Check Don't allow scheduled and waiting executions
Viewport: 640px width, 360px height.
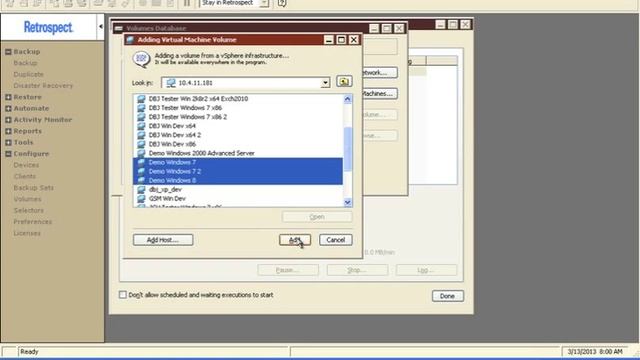pos(122,294)
